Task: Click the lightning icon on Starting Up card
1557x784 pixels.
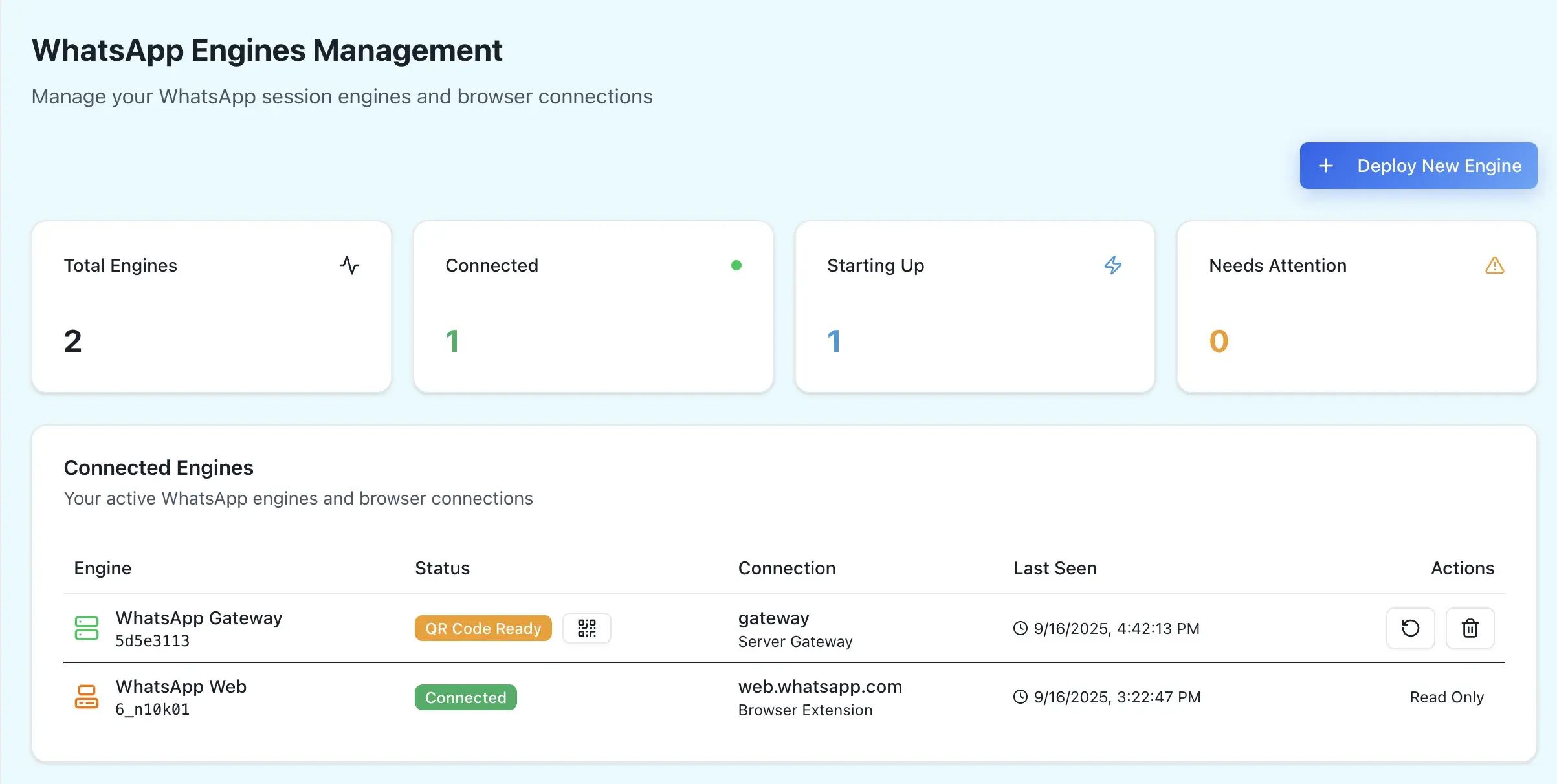Action: pyautogui.click(x=1114, y=265)
